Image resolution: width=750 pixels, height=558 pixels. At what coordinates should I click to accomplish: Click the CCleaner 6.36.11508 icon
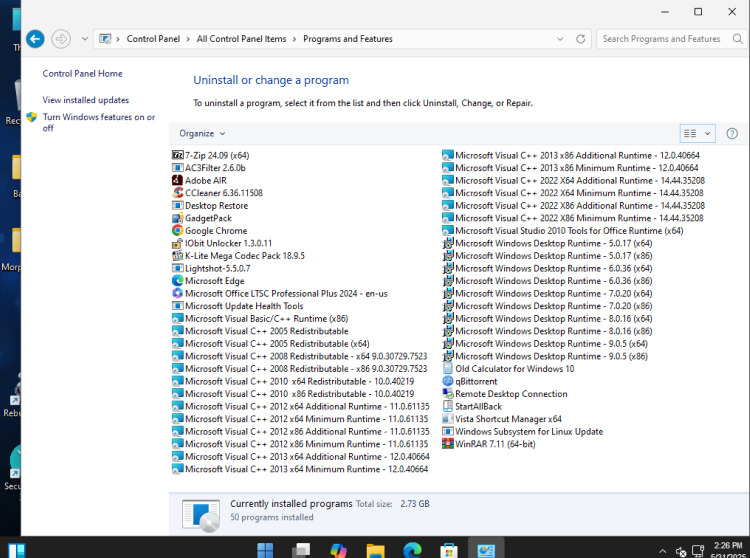tap(177, 193)
